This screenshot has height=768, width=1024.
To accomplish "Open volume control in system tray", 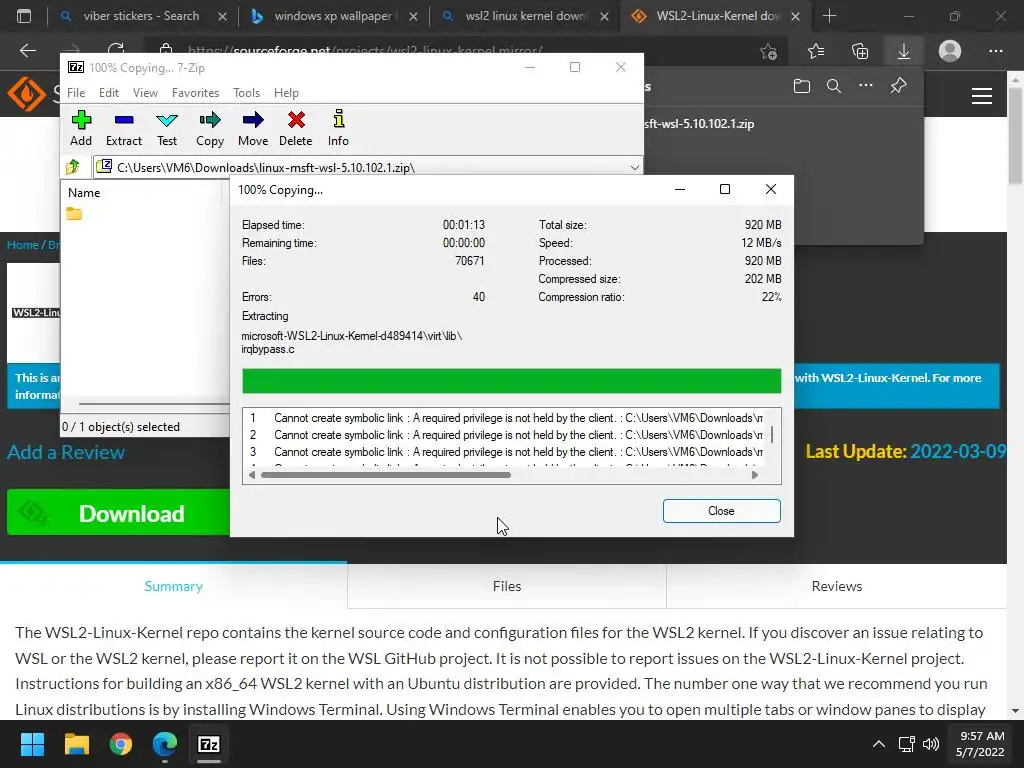I will [x=931, y=744].
